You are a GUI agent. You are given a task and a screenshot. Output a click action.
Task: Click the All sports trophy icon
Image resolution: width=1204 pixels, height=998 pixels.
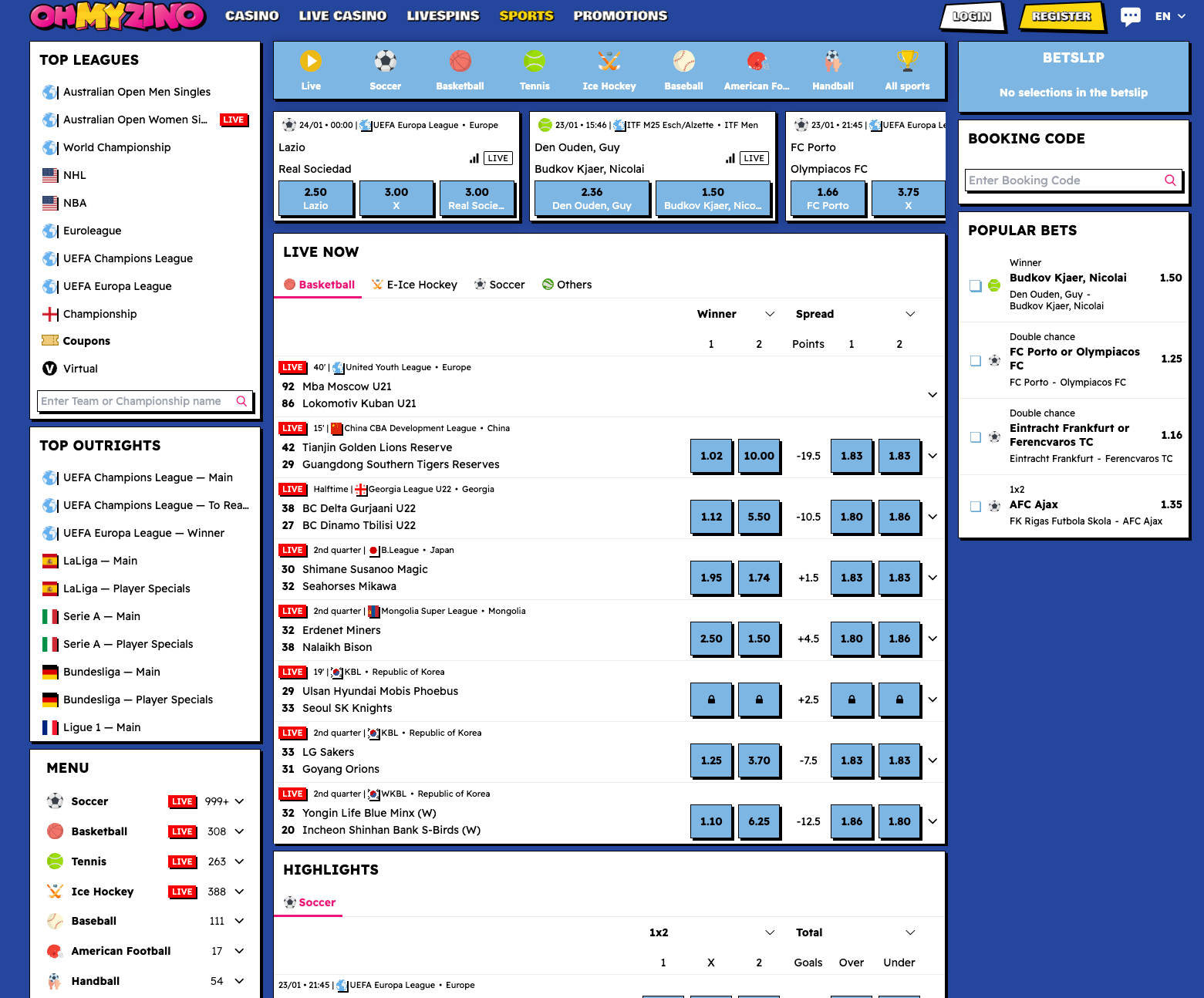(x=907, y=62)
